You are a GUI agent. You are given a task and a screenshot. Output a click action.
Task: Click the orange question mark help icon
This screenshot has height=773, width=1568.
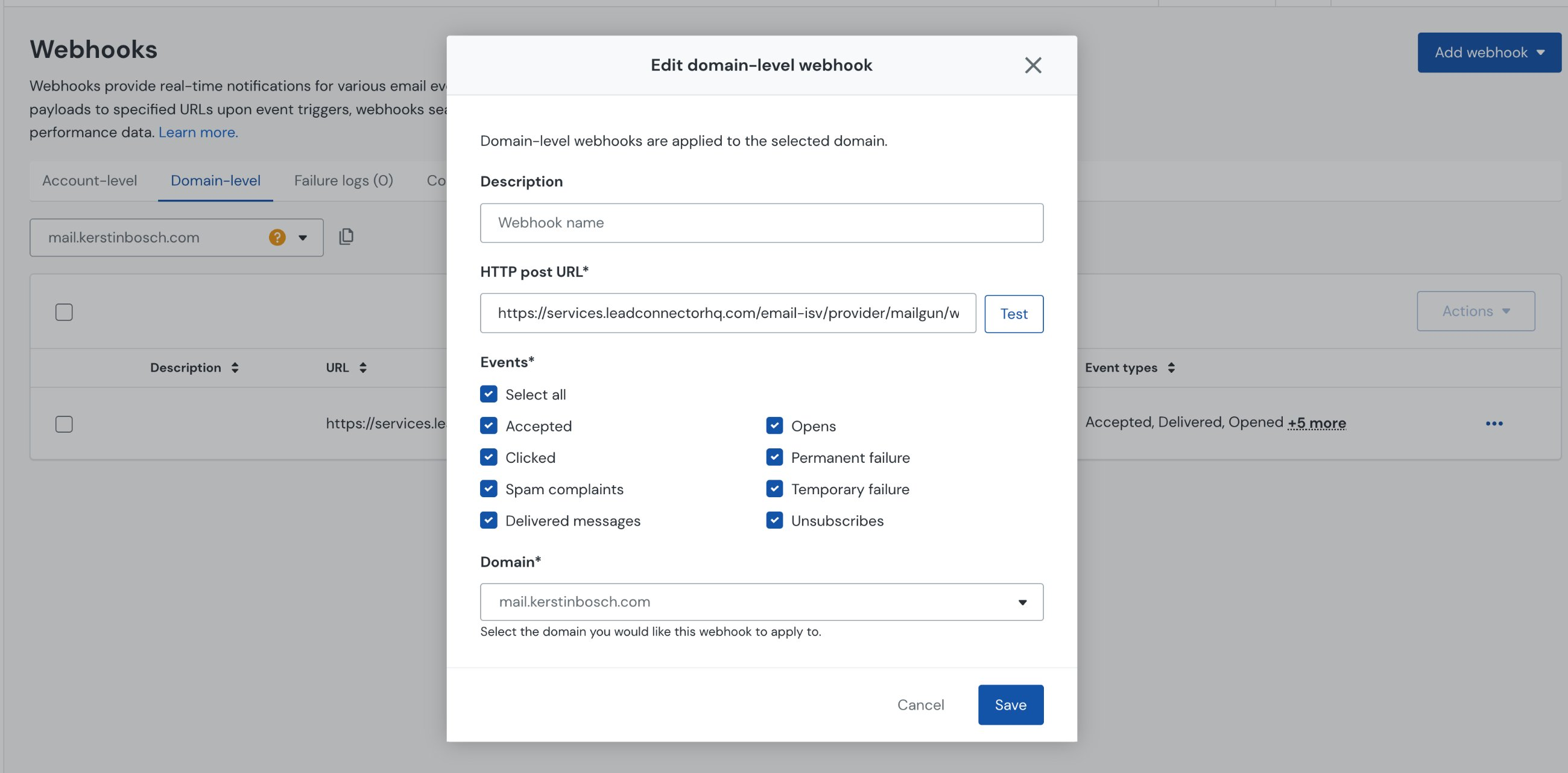(277, 238)
